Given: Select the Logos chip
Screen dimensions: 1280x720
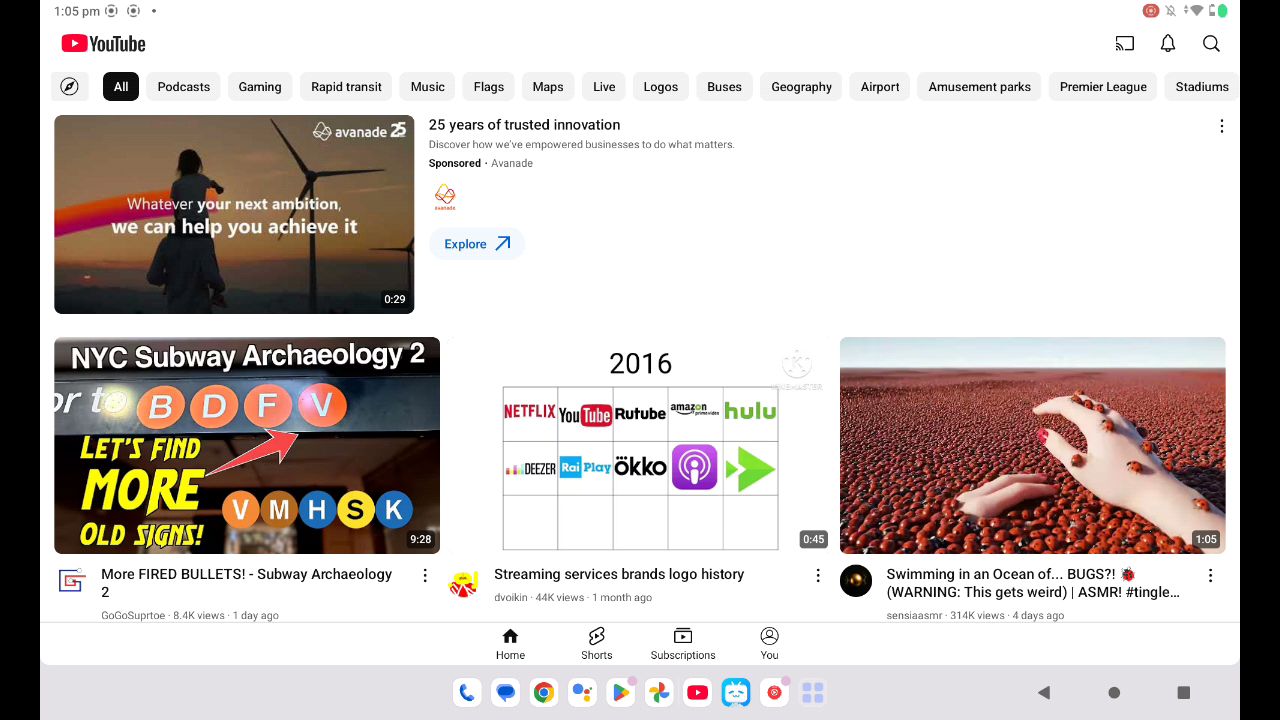Looking at the screenshot, I should coord(661,87).
